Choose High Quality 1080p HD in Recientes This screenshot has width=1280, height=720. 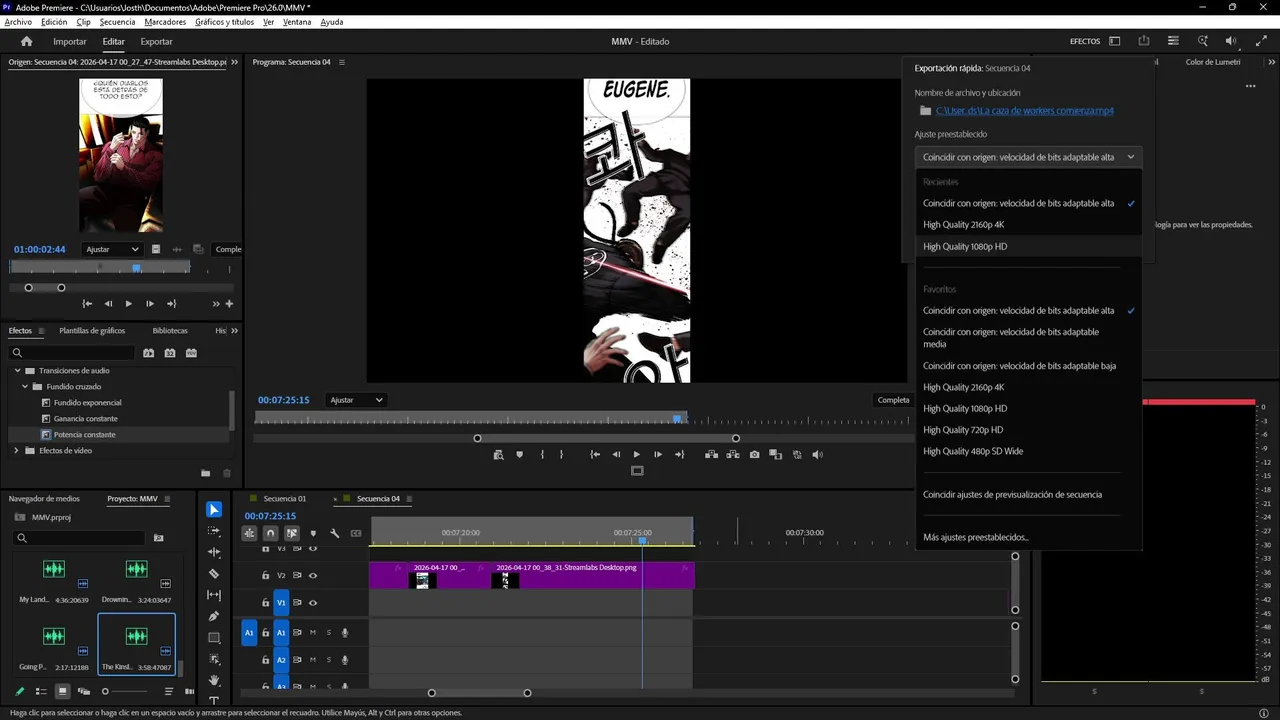point(1028,246)
